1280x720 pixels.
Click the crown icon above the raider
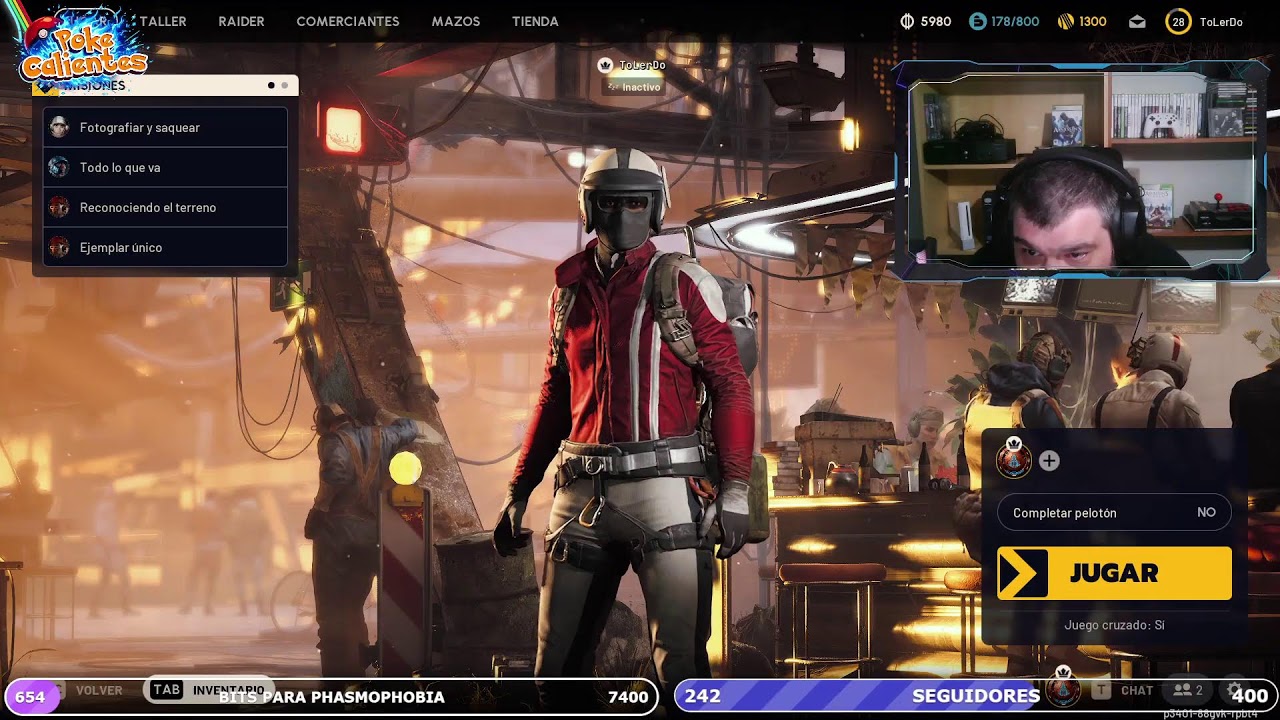point(605,65)
